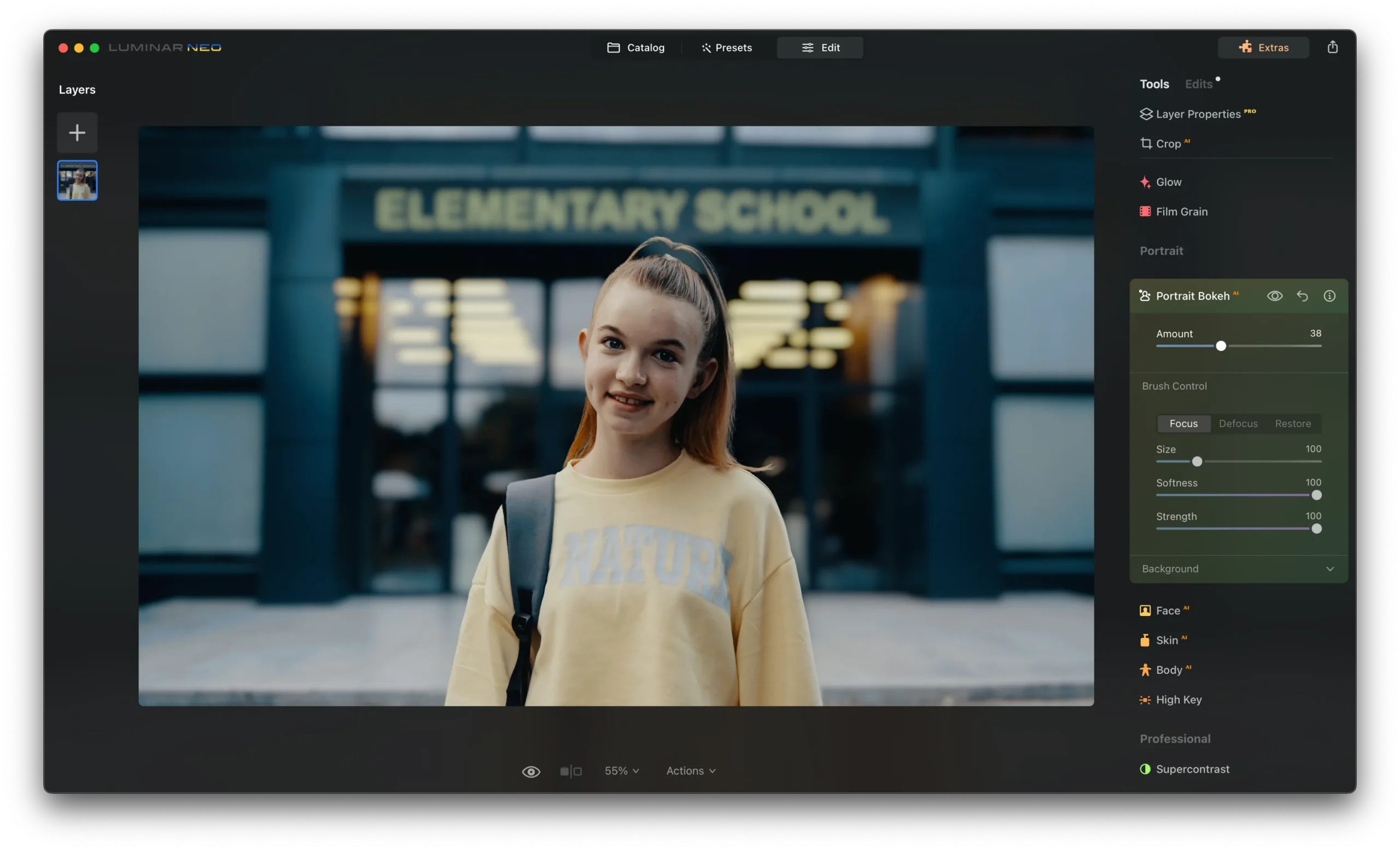Viewport: 1400px width, 851px height.
Task: Click the share/export icon
Action: (1332, 47)
